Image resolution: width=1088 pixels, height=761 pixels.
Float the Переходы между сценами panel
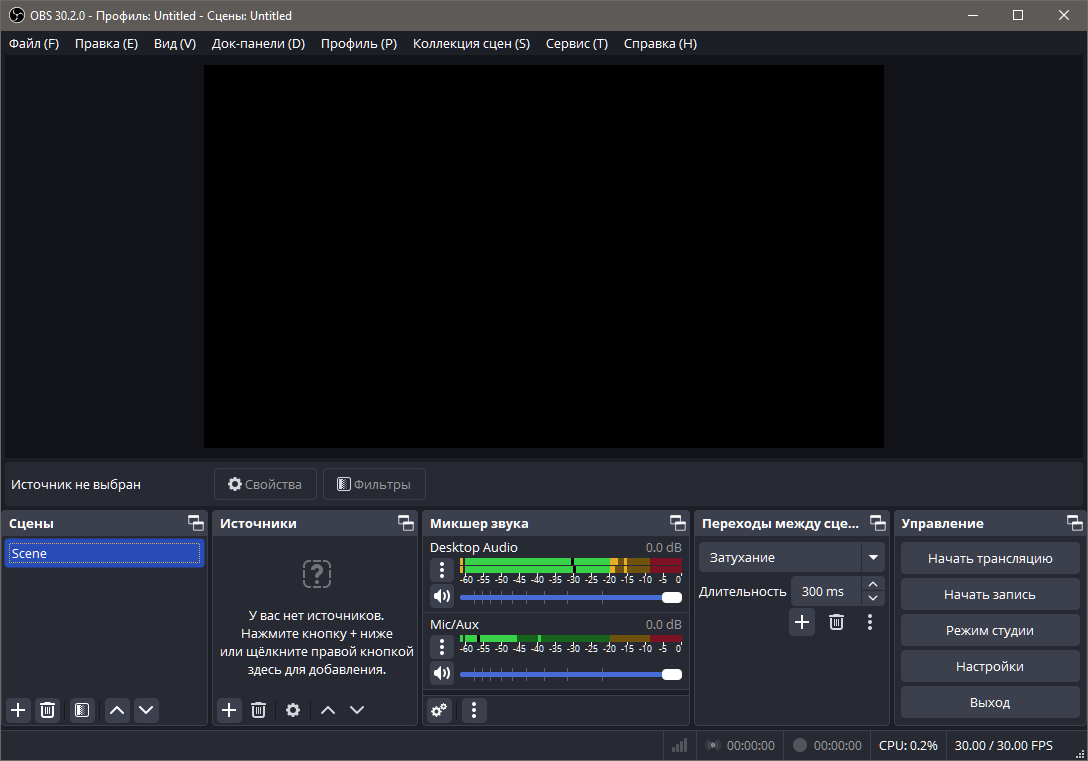(878, 523)
